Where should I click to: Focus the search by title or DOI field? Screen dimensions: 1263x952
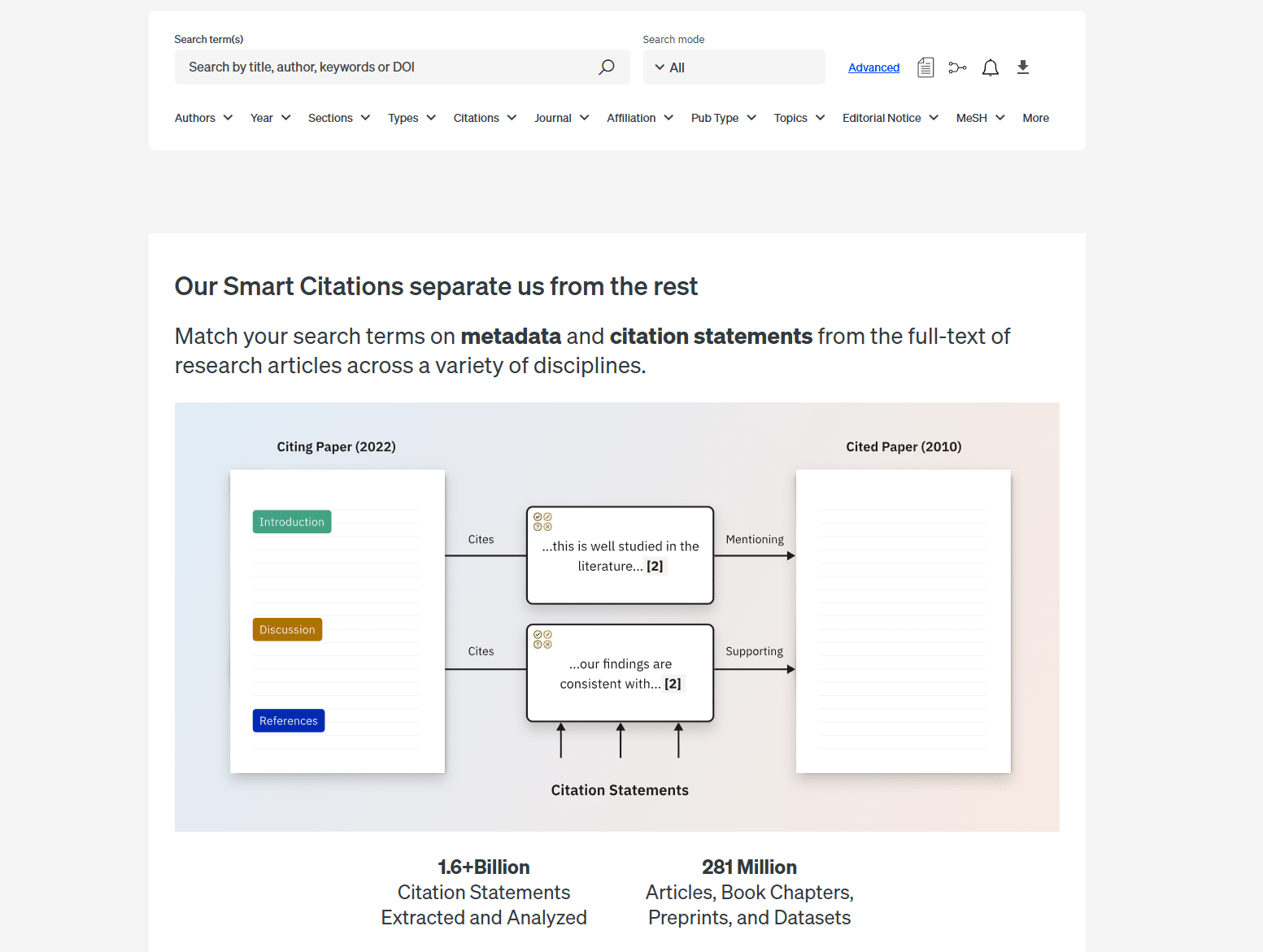(402, 67)
